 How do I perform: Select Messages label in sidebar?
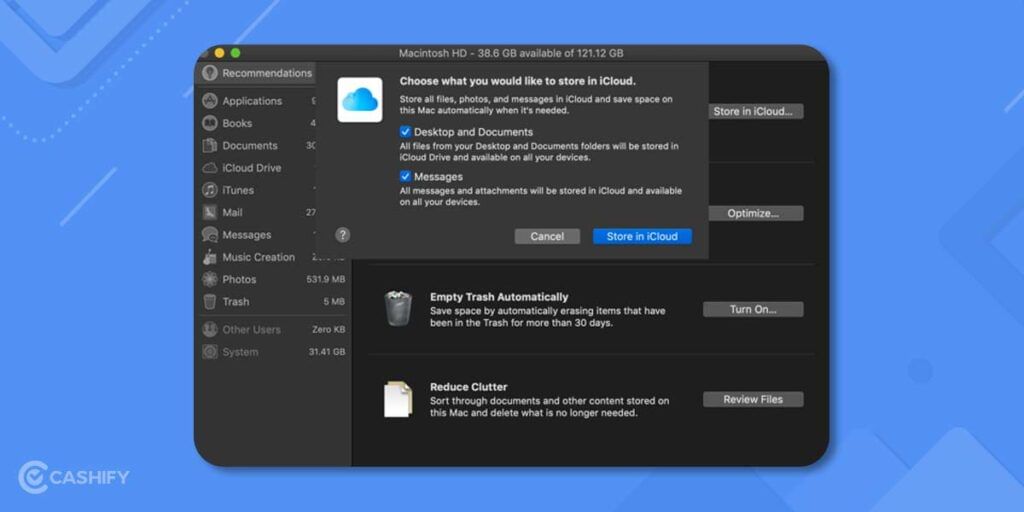click(247, 234)
